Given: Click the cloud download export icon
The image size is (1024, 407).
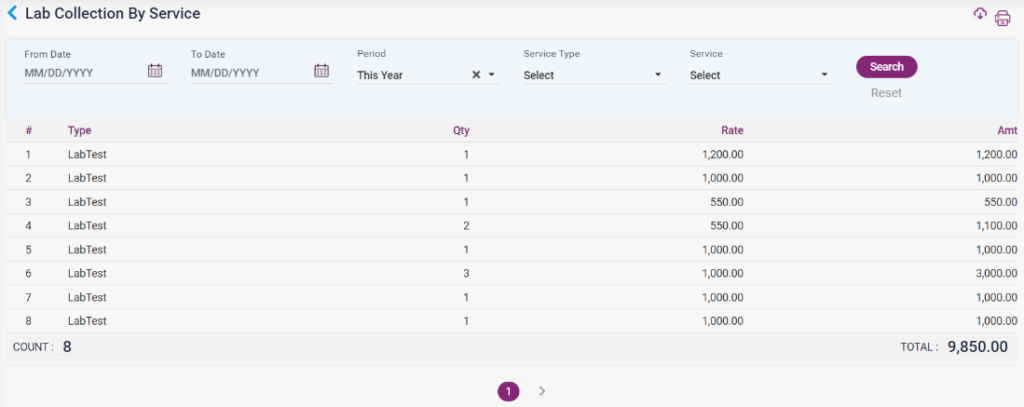Looking at the screenshot, I should coord(980,14).
